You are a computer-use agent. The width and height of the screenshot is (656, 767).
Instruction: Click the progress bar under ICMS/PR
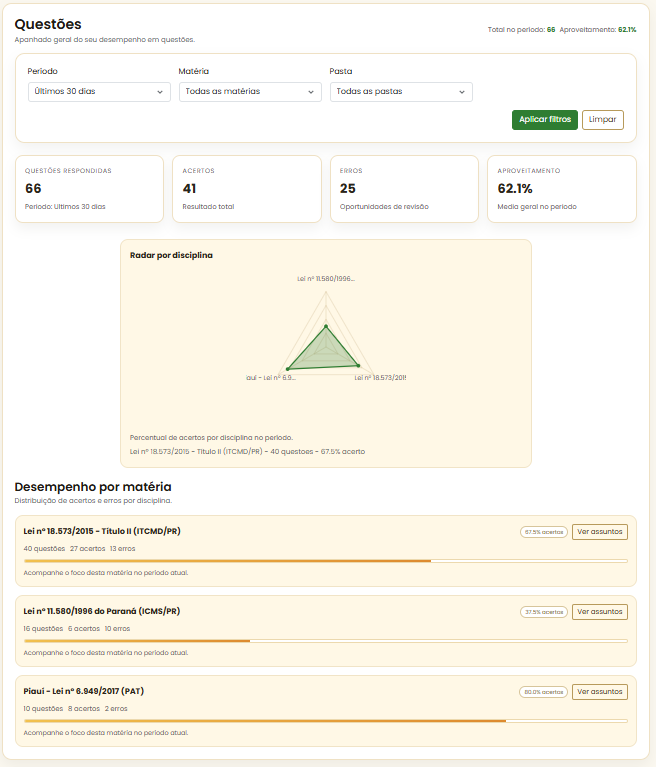click(x=326, y=641)
